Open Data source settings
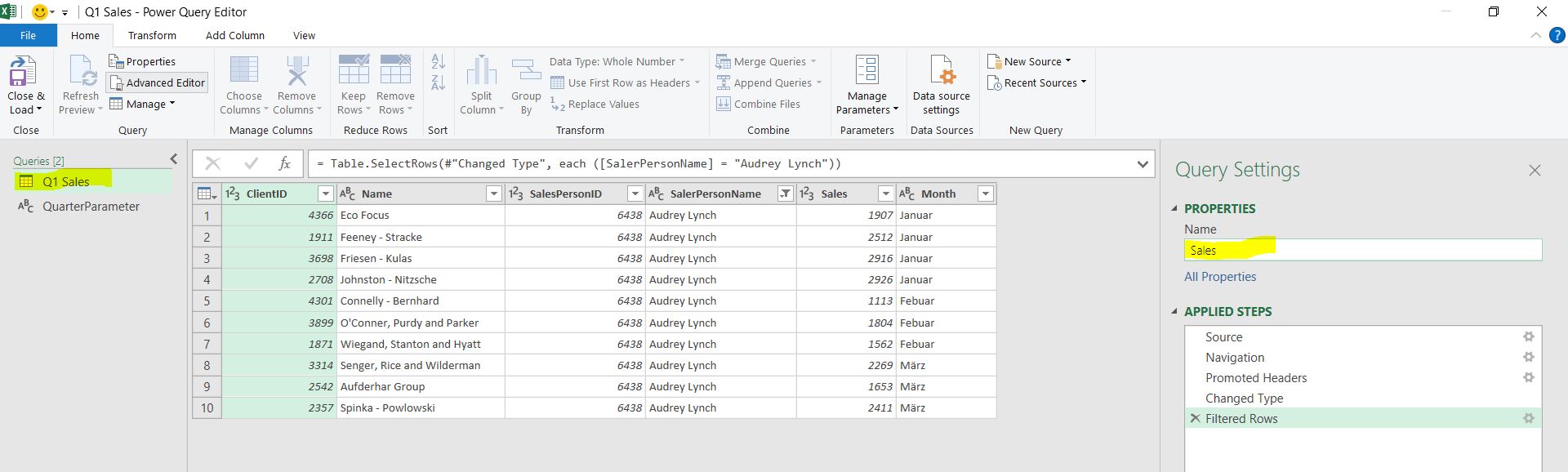This screenshot has height=472, width=1568. (941, 72)
